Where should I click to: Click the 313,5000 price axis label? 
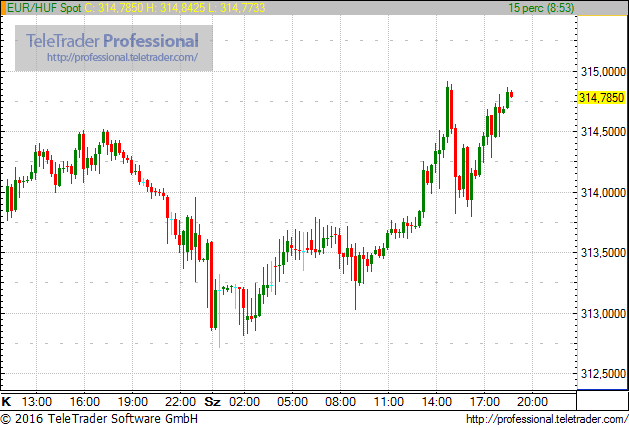603,253
